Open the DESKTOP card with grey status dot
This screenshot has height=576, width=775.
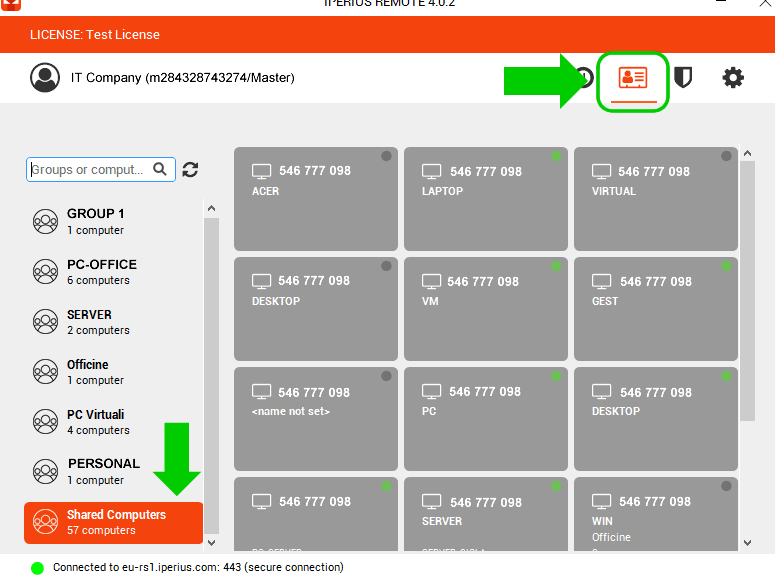click(316, 309)
